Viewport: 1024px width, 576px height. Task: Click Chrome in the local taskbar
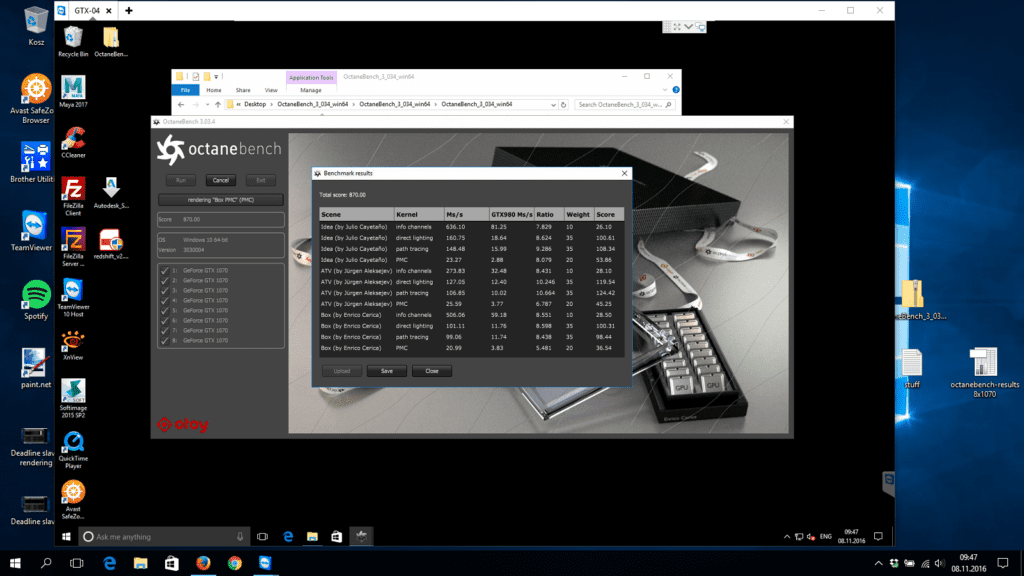234,563
